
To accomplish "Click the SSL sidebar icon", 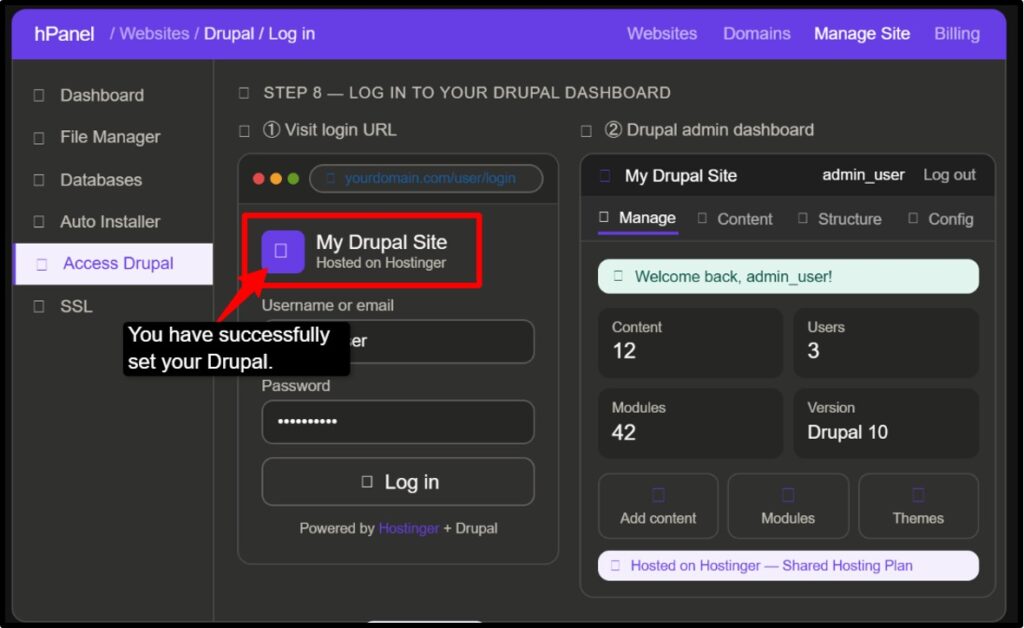I will point(39,306).
